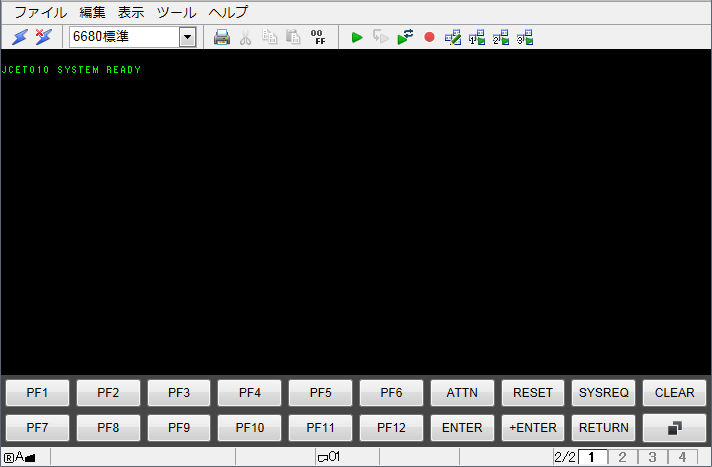The height and width of the screenshot is (467, 712).
Task: Open the 6680標準 dropdown list
Action: [x=187, y=37]
